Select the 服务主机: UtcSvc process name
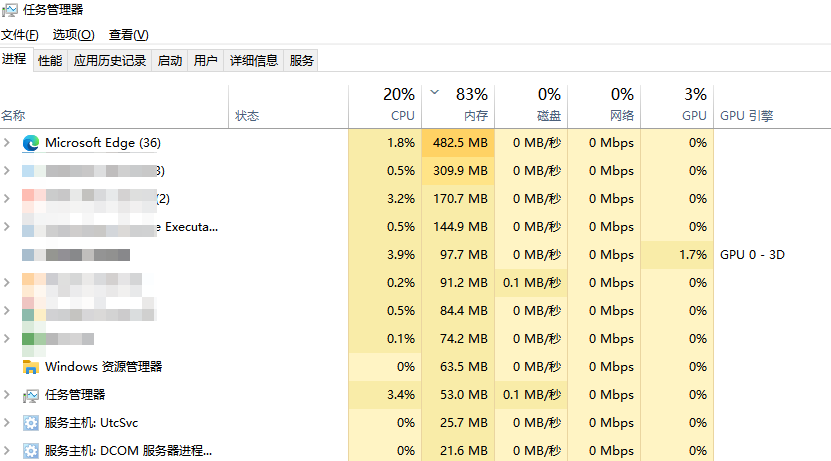831x461 pixels. 91,423
